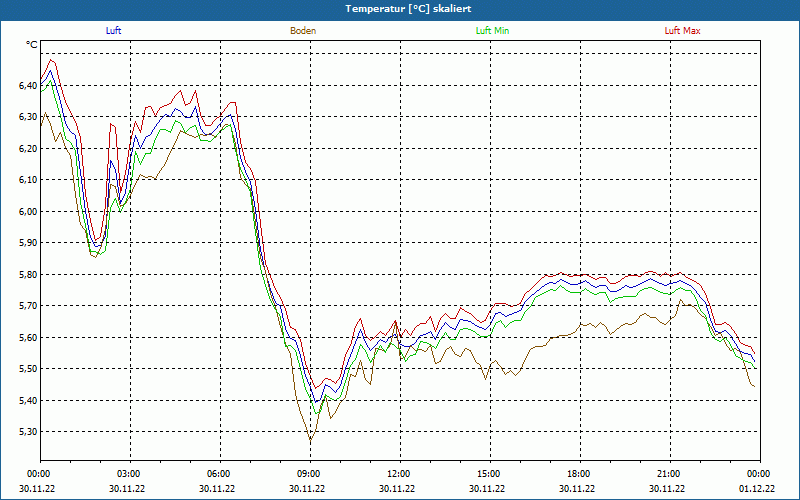
Task: Click the blue Luft legend label
Action: 113,31
